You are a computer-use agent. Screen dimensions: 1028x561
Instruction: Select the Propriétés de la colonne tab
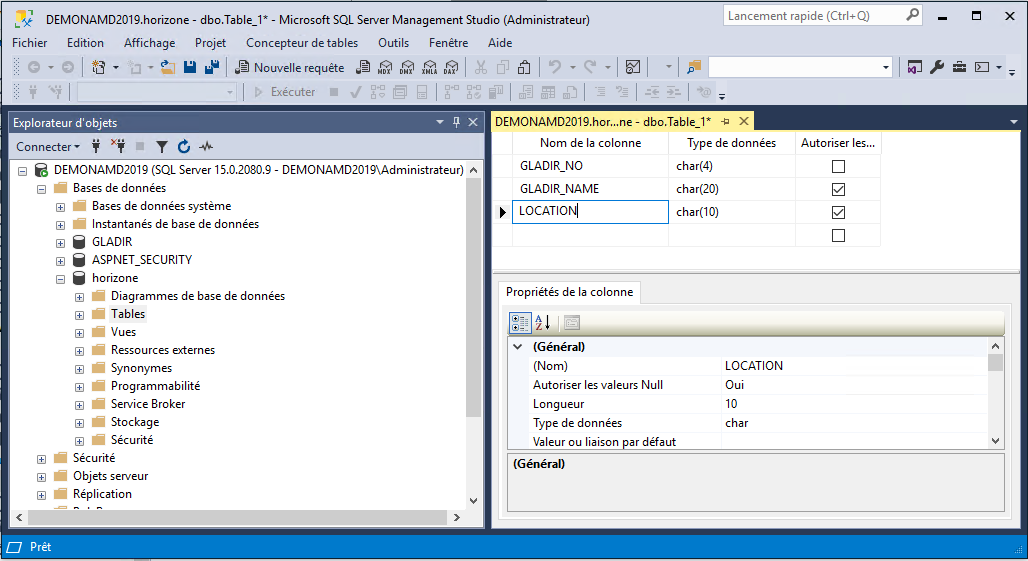568,292
